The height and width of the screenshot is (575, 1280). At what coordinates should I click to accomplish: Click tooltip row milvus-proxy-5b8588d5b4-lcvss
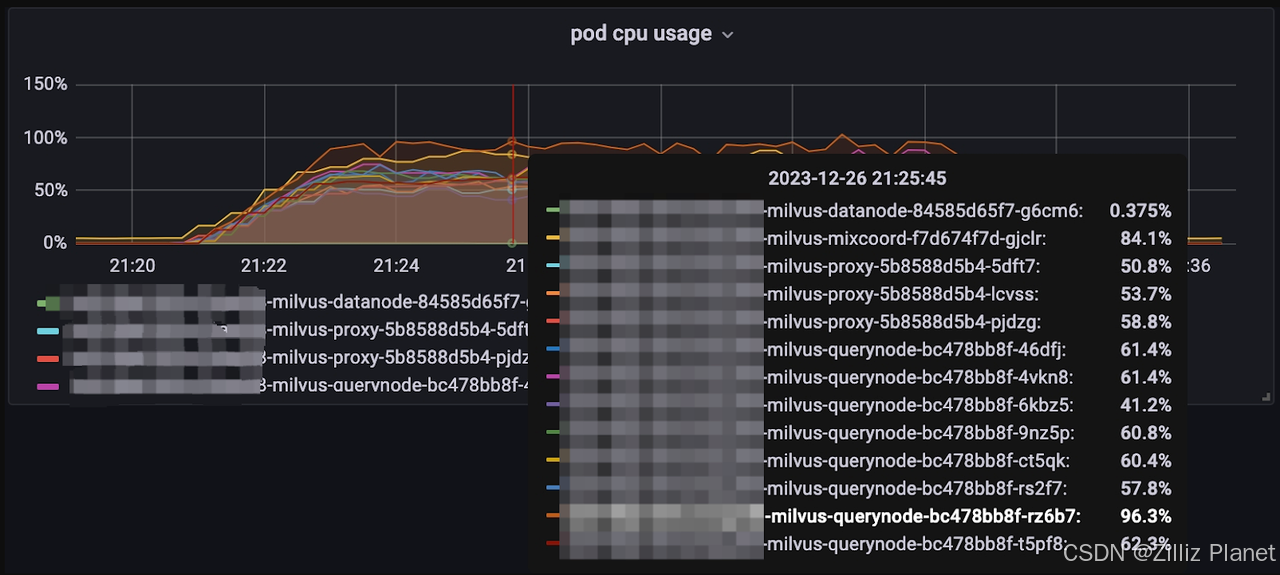859,294
